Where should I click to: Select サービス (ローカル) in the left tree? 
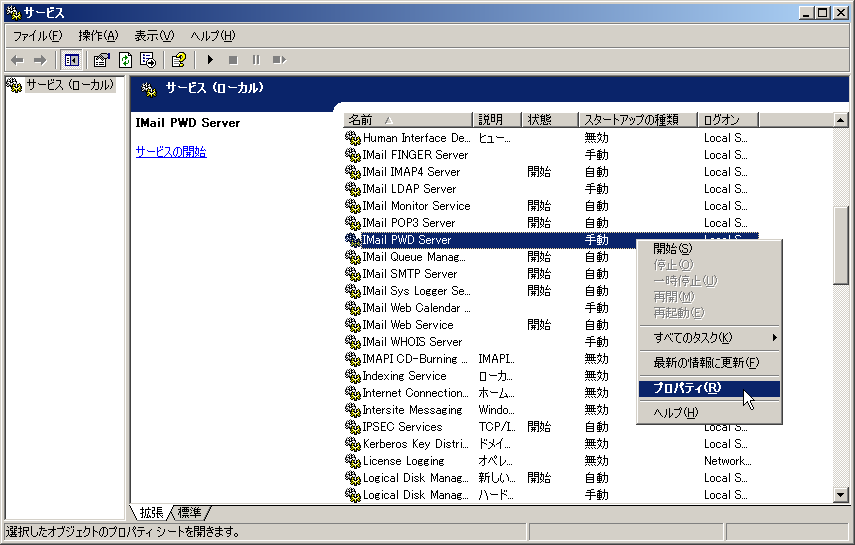[x=70, y=85]
